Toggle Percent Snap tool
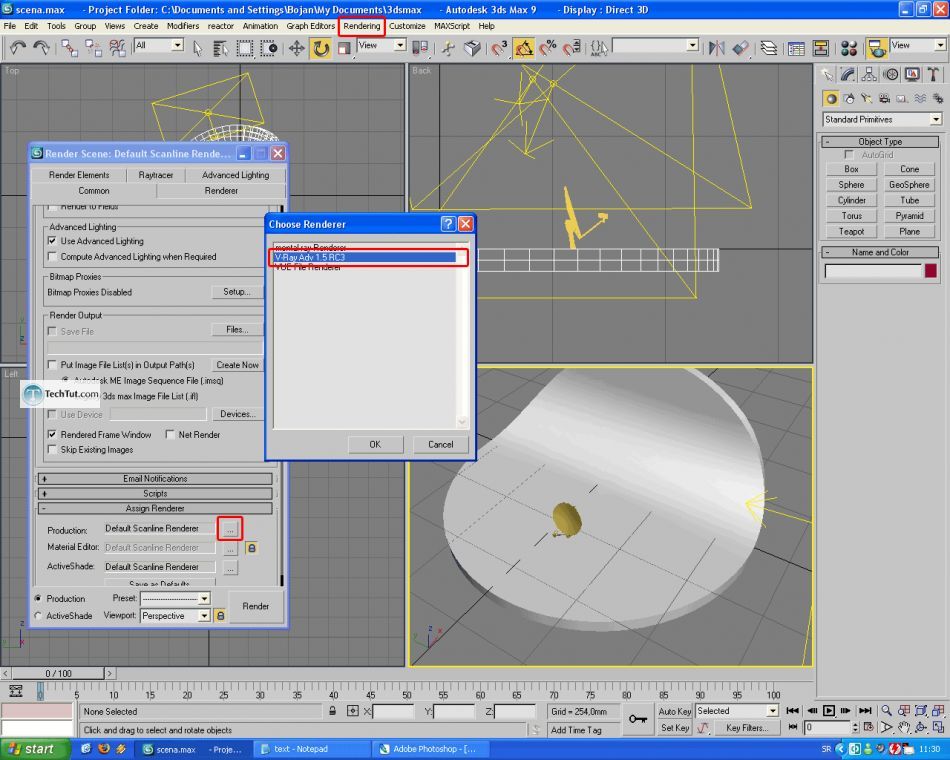 point(548,48)
